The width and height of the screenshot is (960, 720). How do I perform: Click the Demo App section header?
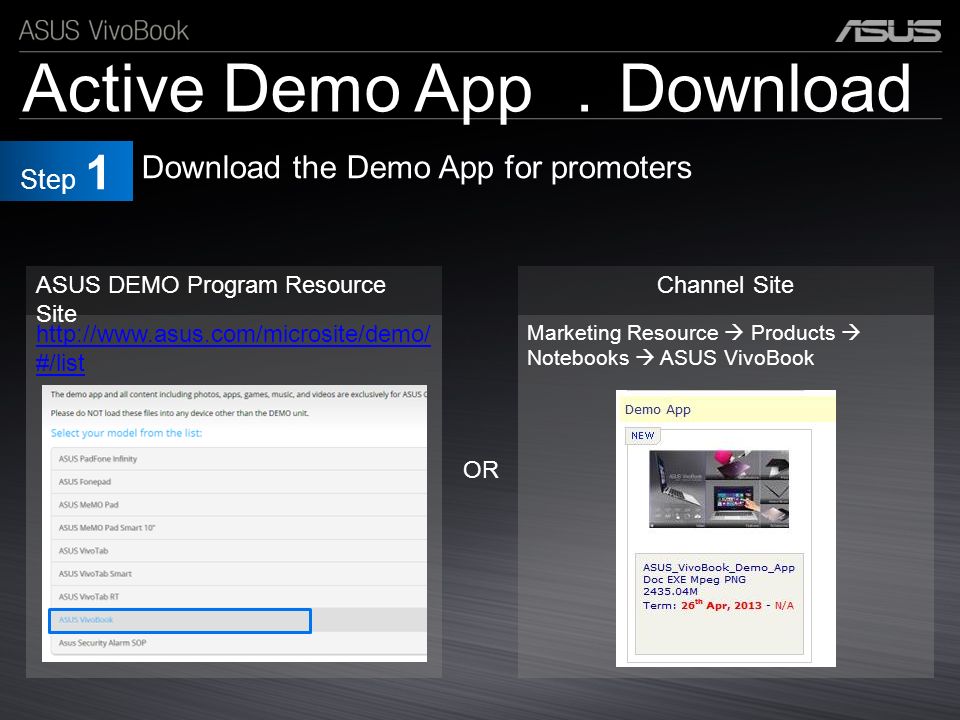pyautogui.click(x=726, y=409)
